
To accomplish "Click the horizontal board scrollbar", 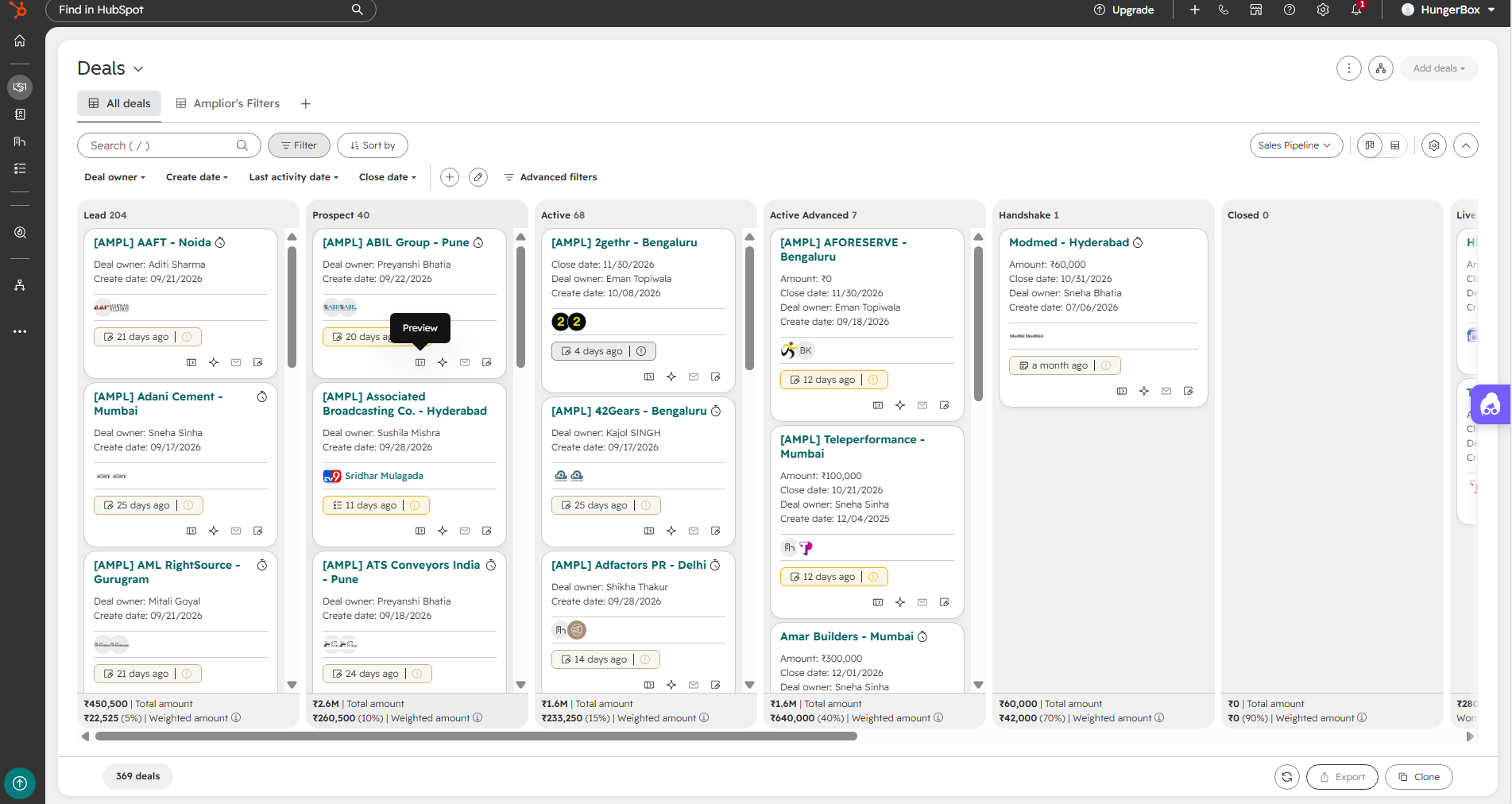I will [x=476, y=736].
